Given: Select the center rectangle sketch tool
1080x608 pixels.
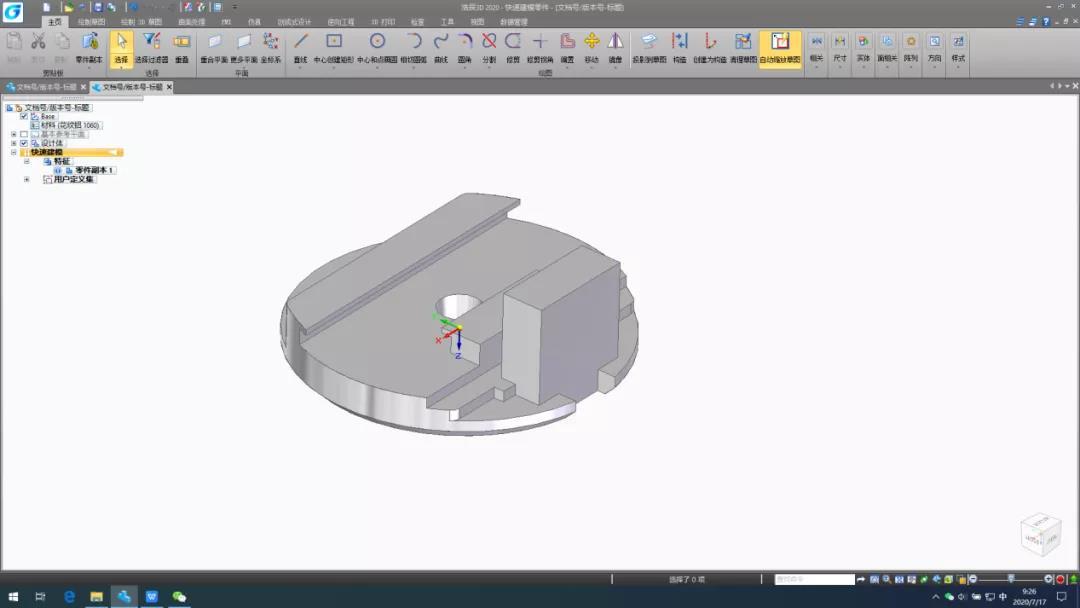Looking at the screenshot, I should [334, 48].
